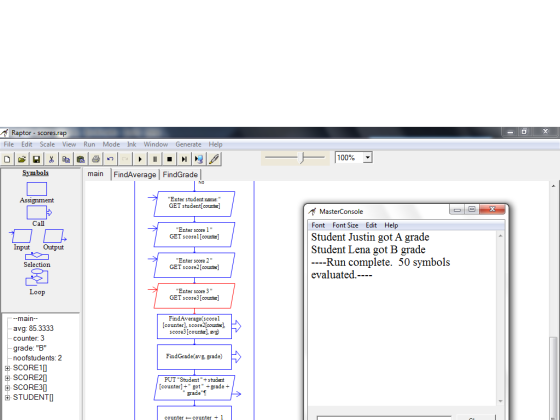This screenshot has height=420, width=560.
Task: Switch to the FindAverage tab
Action: coord(135,175)
